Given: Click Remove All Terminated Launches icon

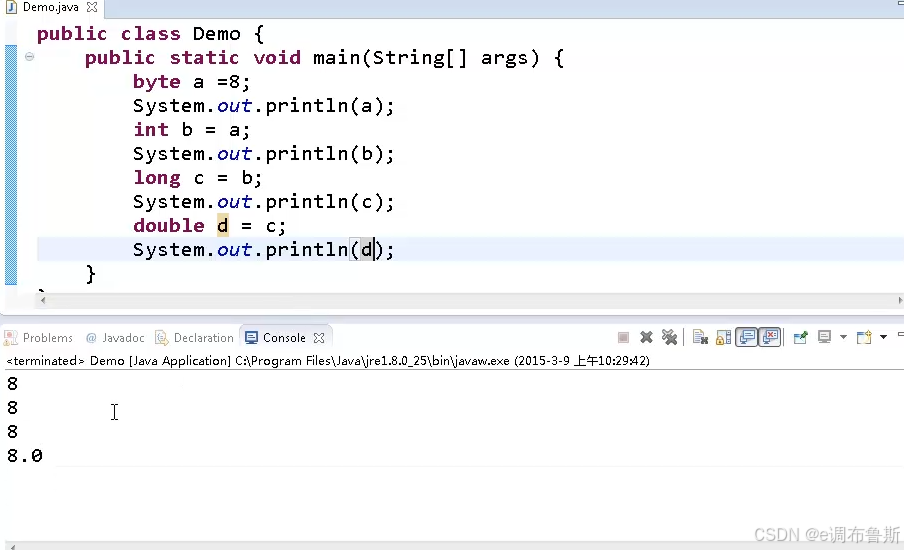Looking at the screenshot, I should click(x=669, y=337).
